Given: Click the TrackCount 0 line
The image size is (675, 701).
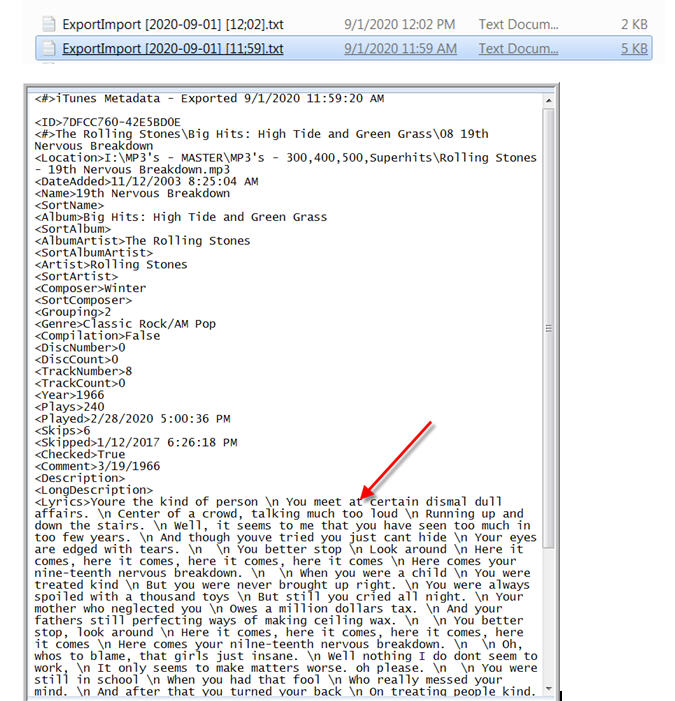Looking at the screenshot, I should tap(80, 383).
